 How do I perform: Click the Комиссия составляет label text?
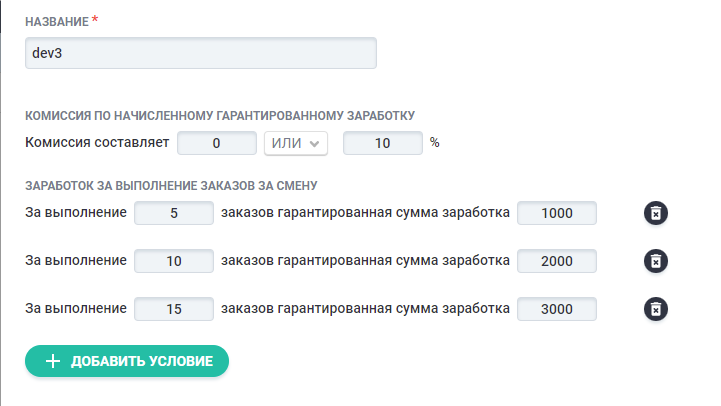click(97, 143)
